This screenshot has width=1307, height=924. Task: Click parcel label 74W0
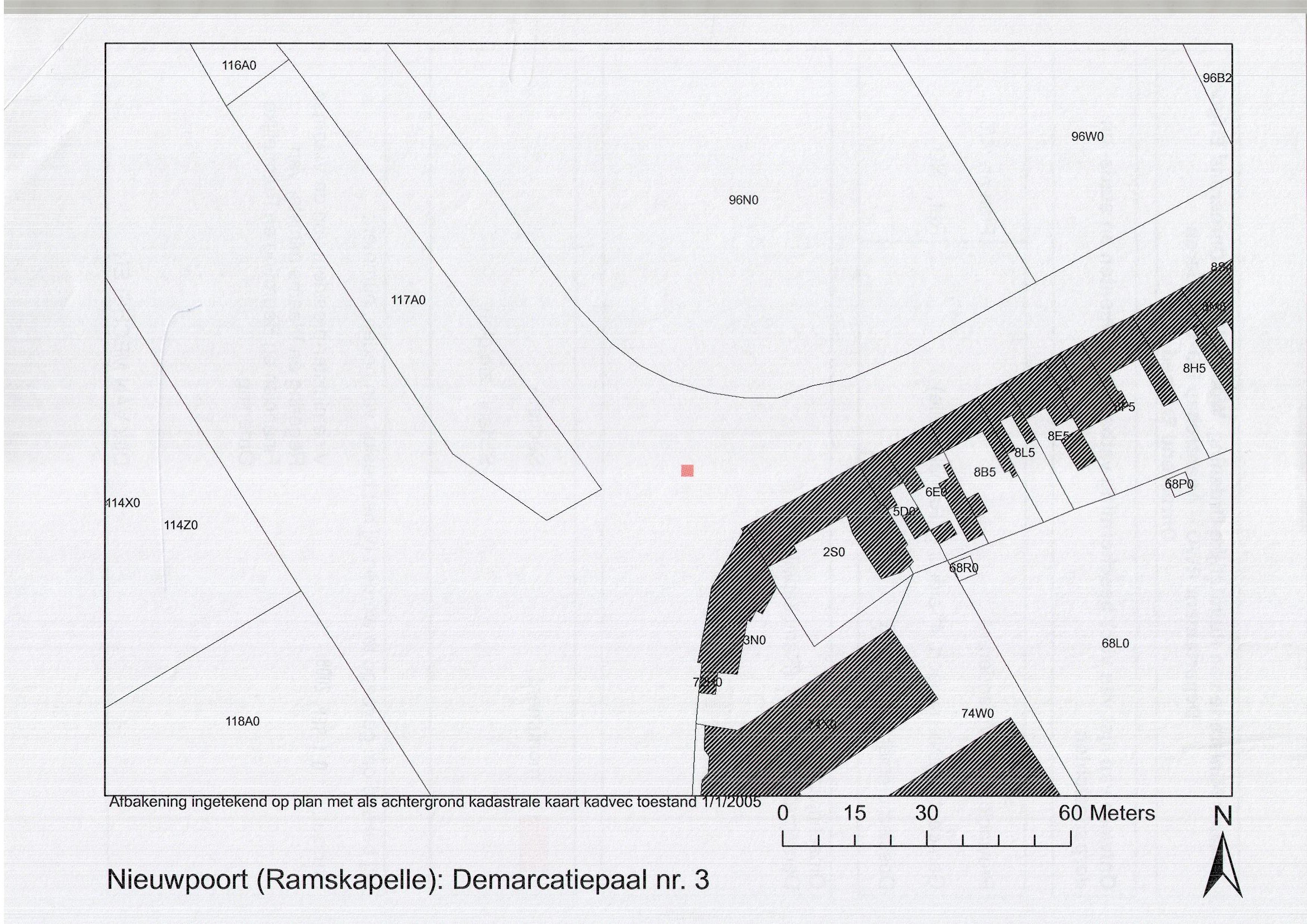977,713
